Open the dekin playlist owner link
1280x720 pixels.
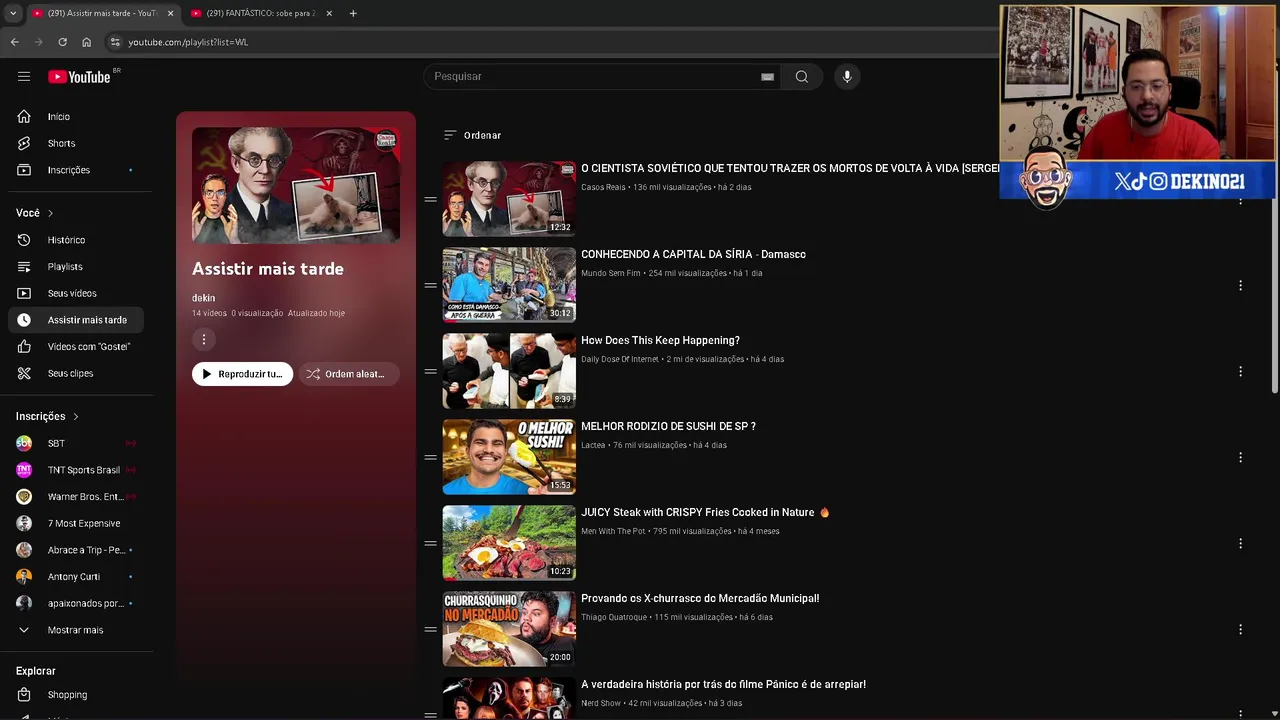[x=203, y=298]
